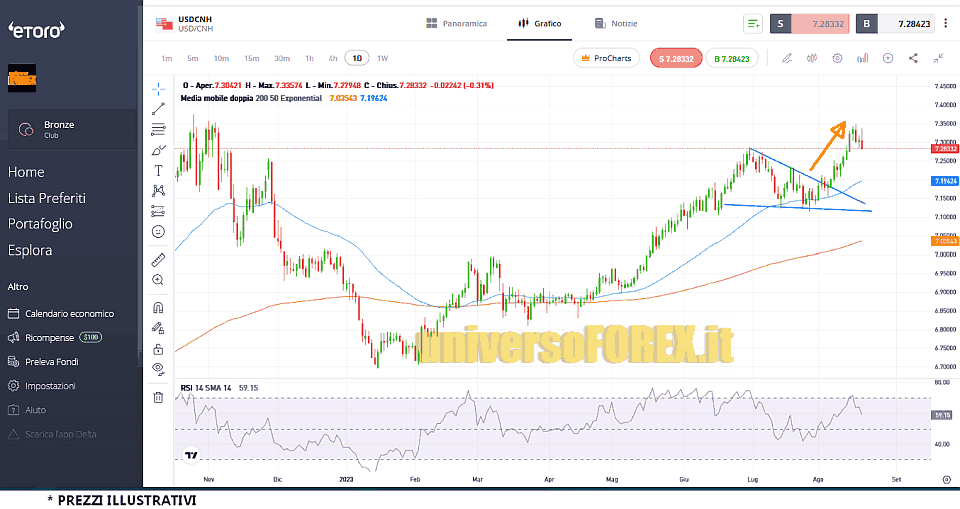Image resolution: width=960 pixels, height=509 pixels.
Task: Toggle hide all drawings eye icon
Action: coord(158,369)
